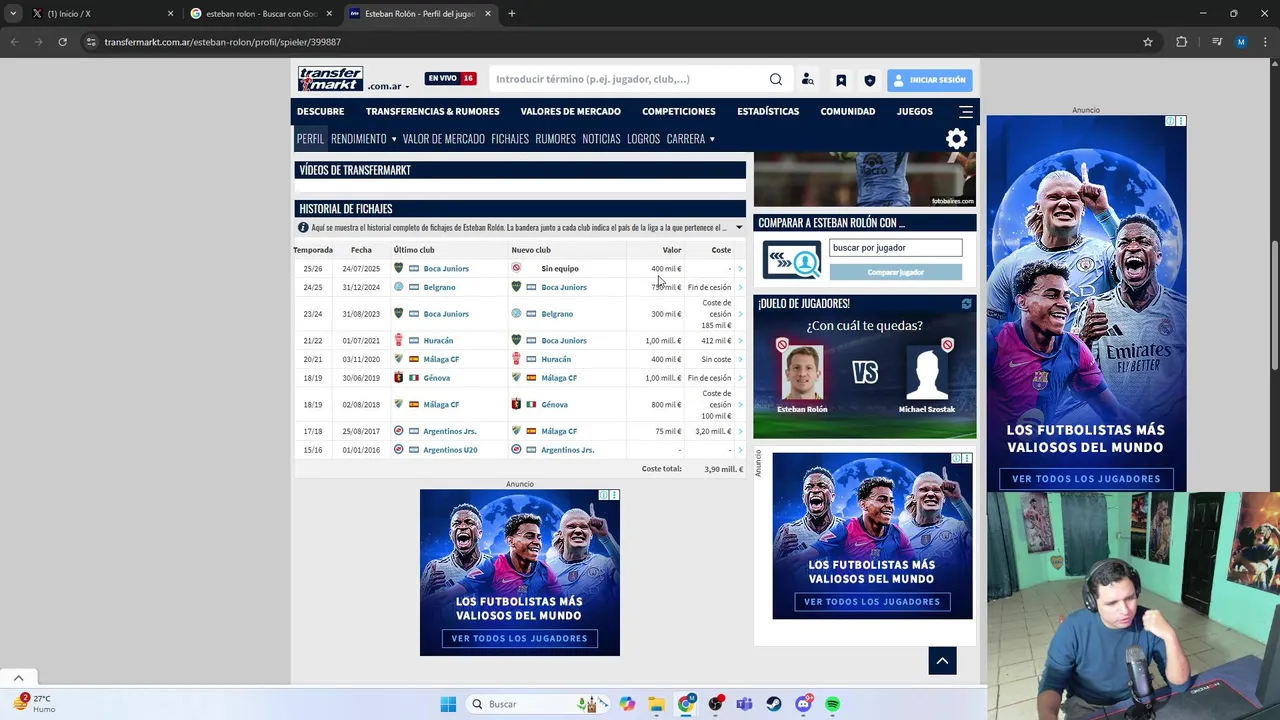Open OBS Studio from the taskbar

[715, 704]
